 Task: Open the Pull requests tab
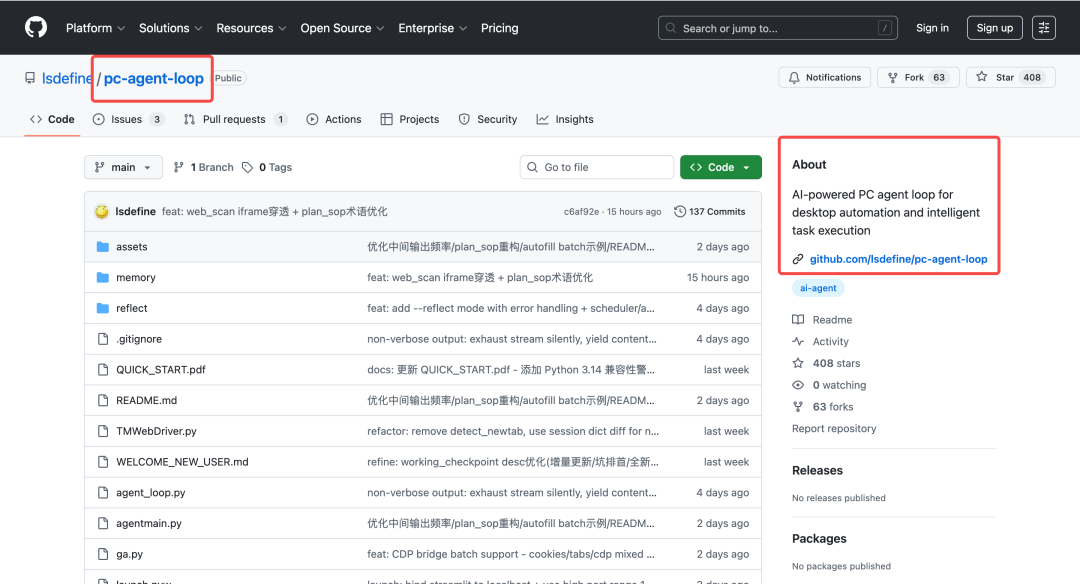pos(234,120)
